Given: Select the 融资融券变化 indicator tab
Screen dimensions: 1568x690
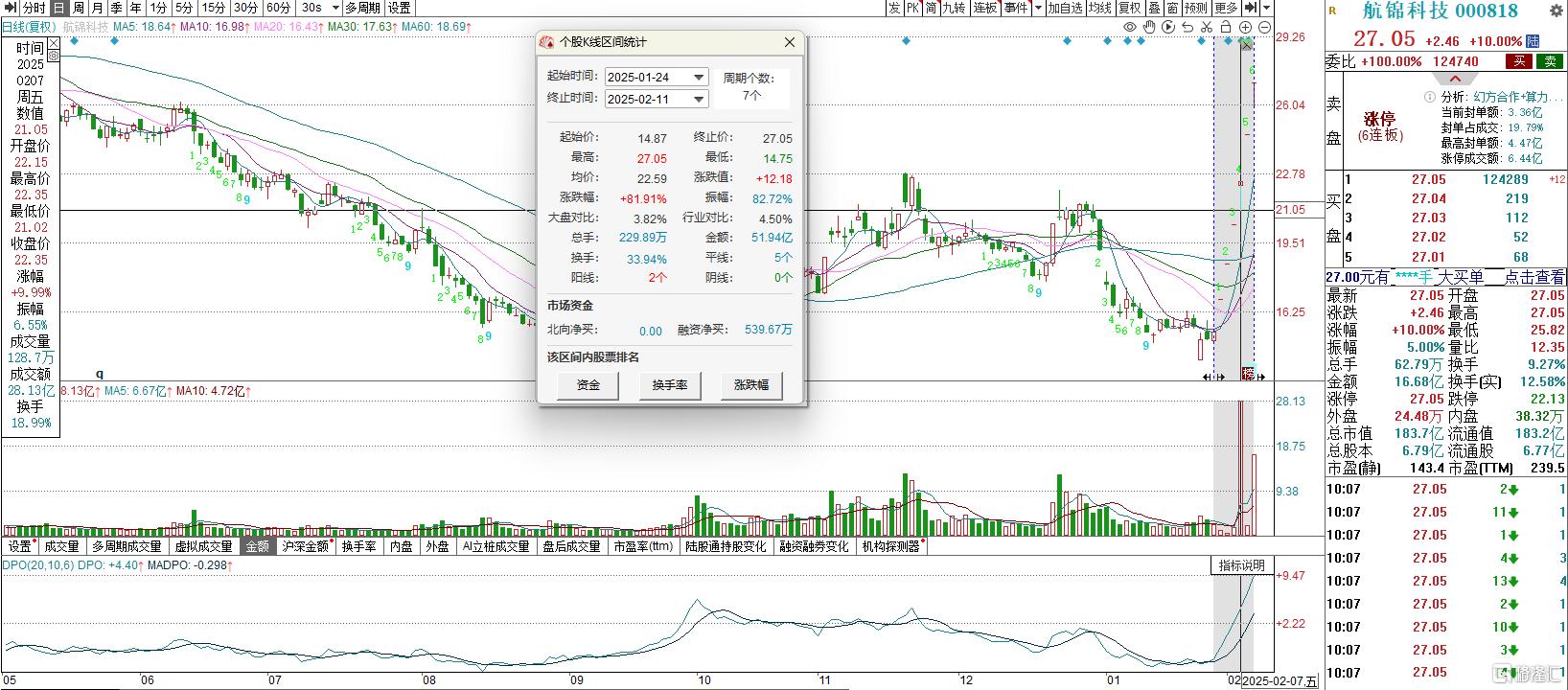Looking at the screenshot, I should tap(814, 546).
